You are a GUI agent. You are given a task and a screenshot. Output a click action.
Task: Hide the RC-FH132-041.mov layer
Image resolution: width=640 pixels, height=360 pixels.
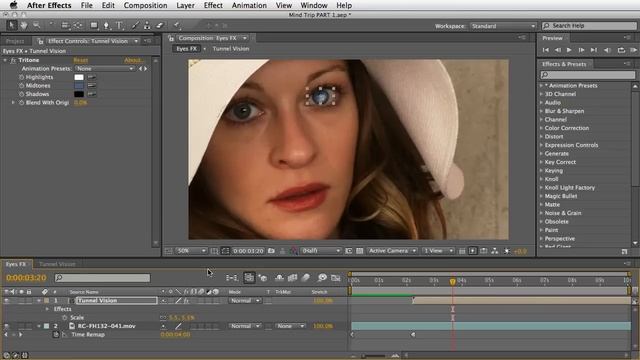point(7,326)
